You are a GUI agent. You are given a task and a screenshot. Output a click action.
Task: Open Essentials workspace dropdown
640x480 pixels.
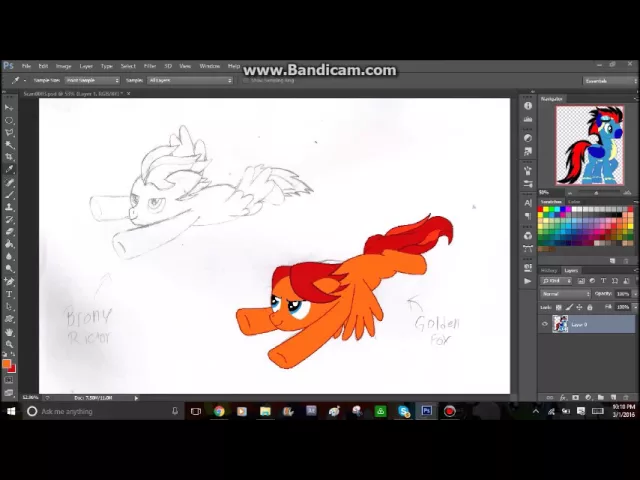(x=610, y=81)
